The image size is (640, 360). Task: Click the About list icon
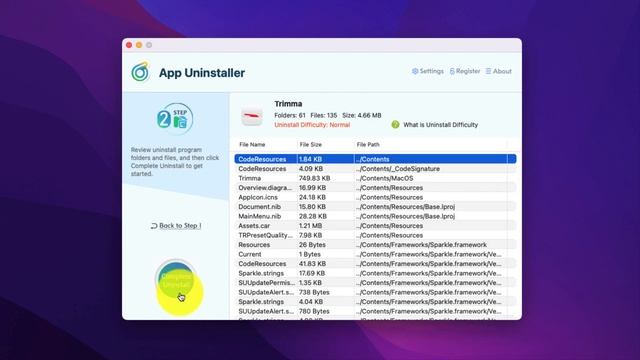pos(488,71)
